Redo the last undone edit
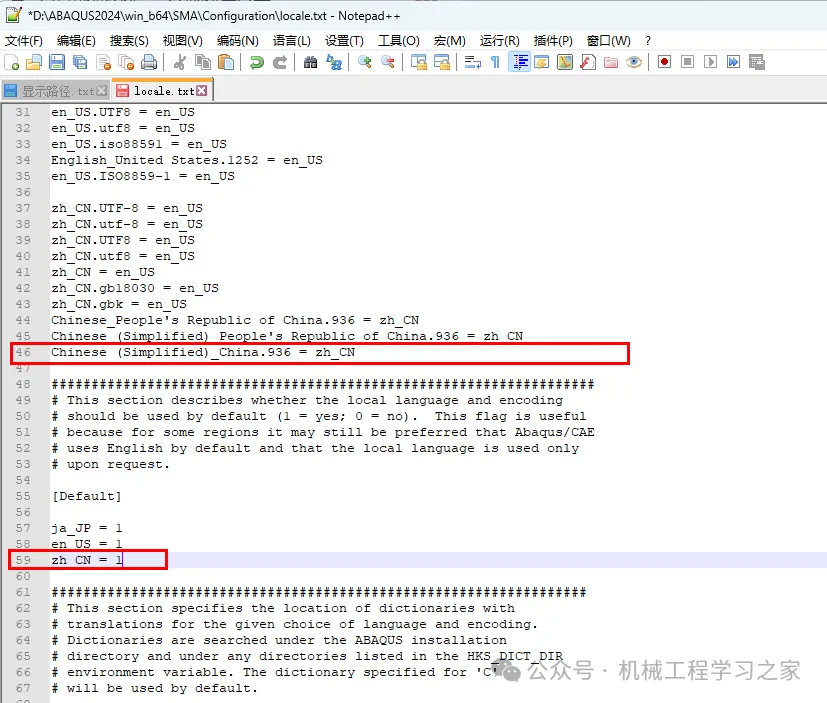 pyautogui.click(x=280, y=62)
